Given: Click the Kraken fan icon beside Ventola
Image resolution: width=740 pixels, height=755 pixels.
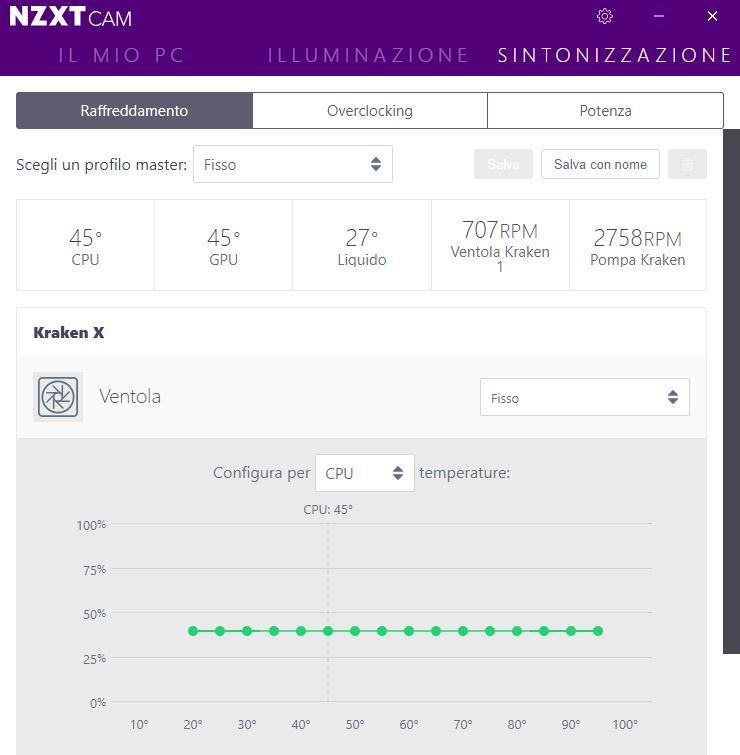Looking at the screenshot, I should (x=58, y=397).
